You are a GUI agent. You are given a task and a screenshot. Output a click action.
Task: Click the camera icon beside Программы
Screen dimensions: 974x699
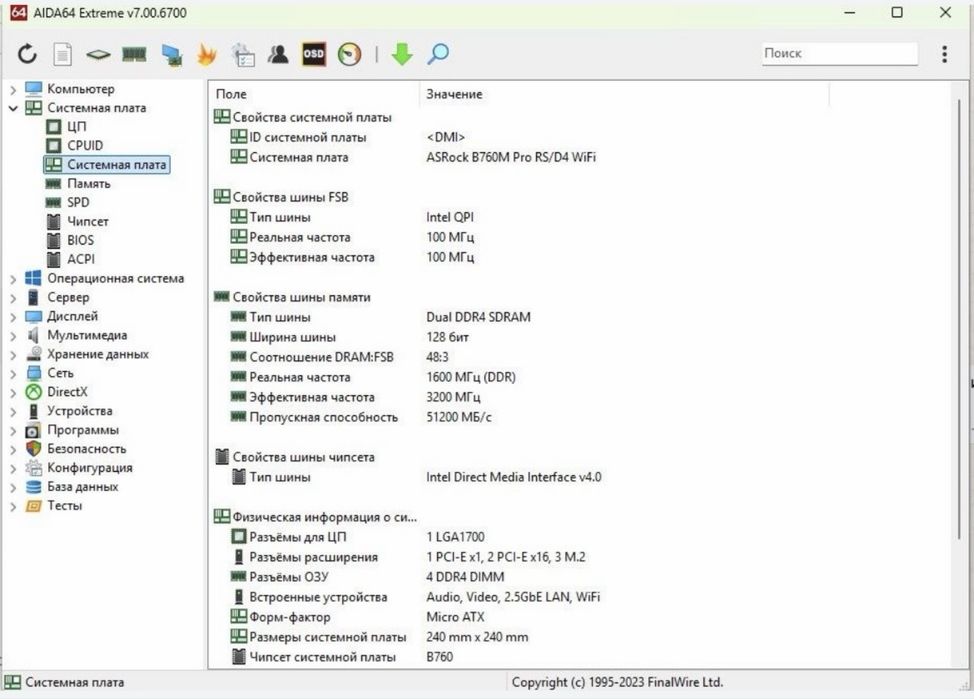[x=33, y=430]
